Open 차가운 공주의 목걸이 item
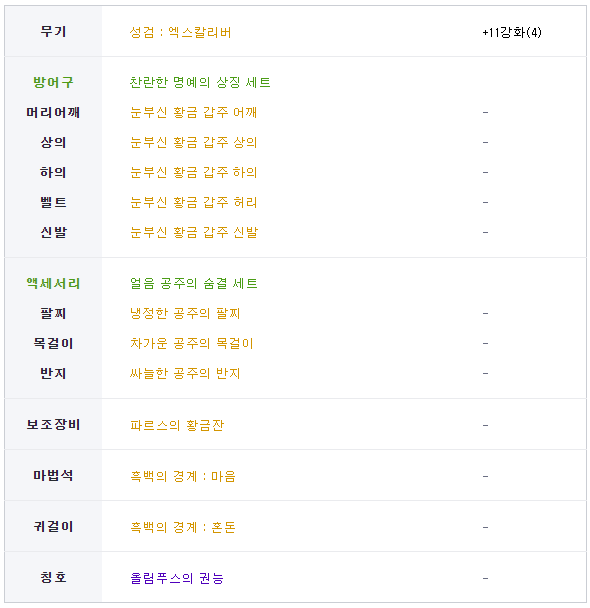The image size is (590, 608). pyautogui.click(x=191, y=344)
